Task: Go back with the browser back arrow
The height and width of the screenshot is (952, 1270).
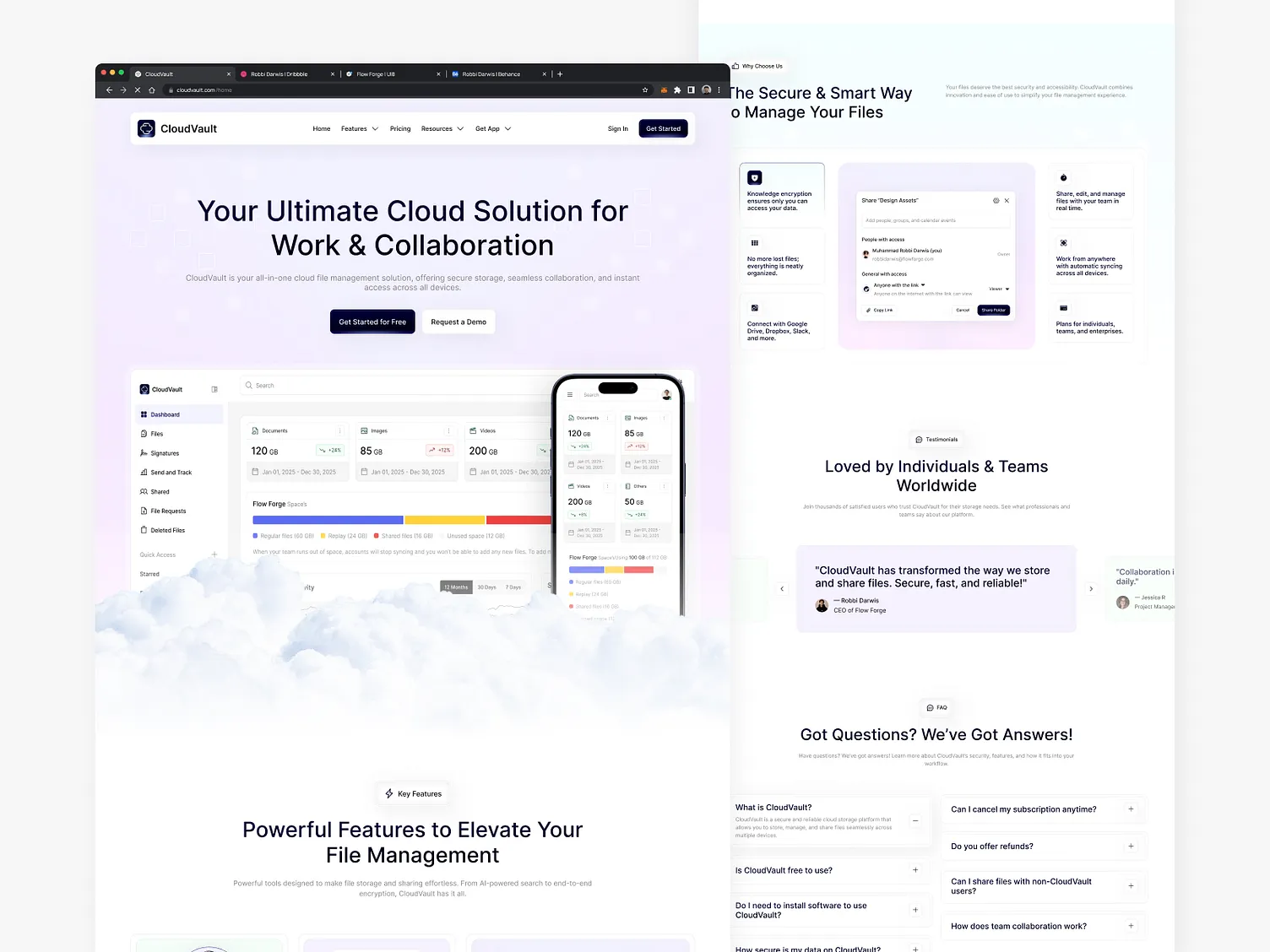Action: click(109, 89)
